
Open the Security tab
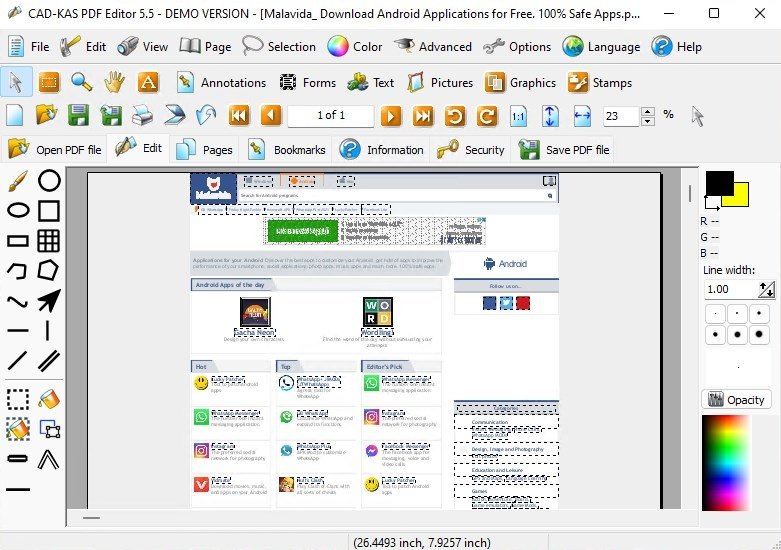(x=470, y=149)
